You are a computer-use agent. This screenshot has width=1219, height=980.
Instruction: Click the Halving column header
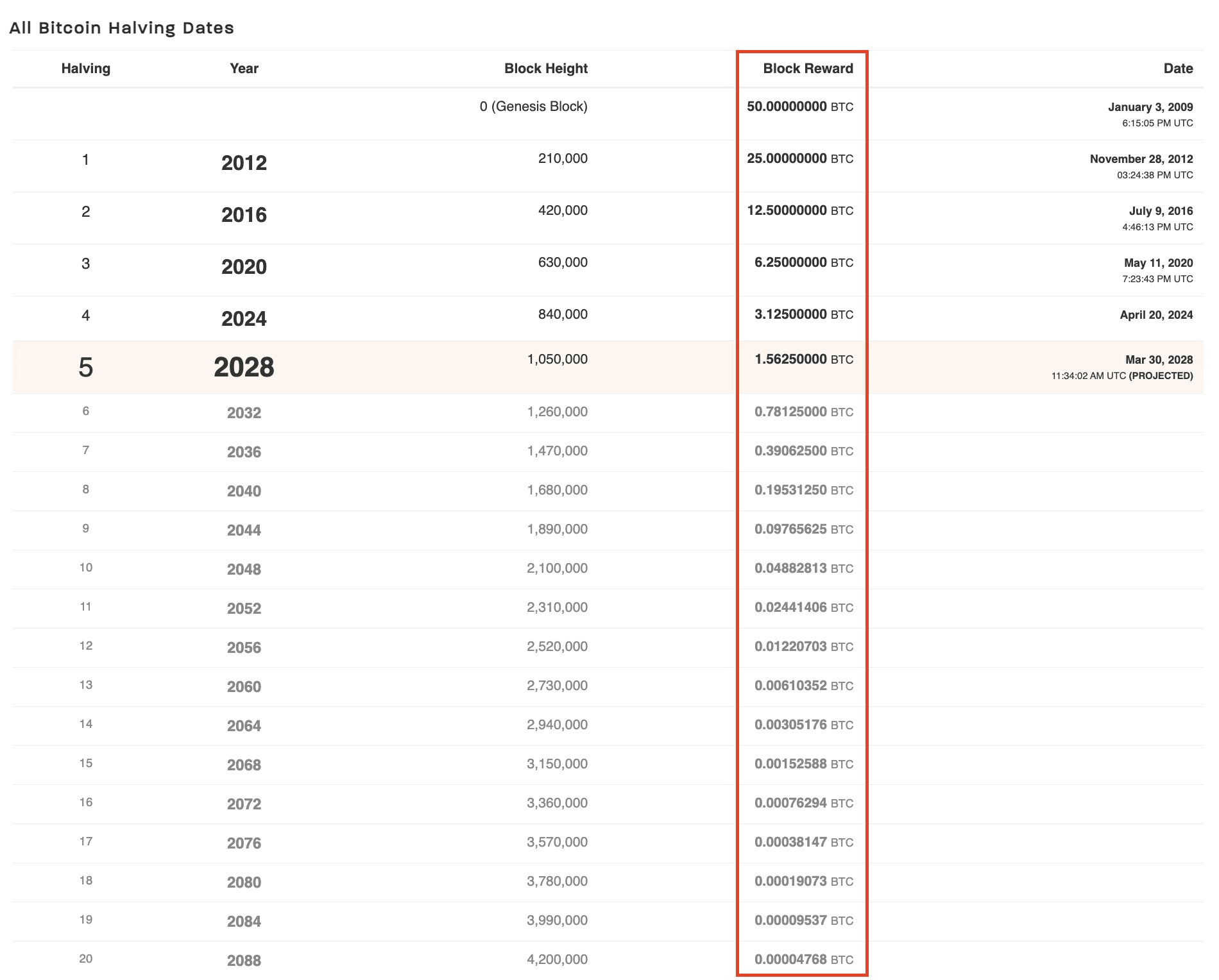86,69
